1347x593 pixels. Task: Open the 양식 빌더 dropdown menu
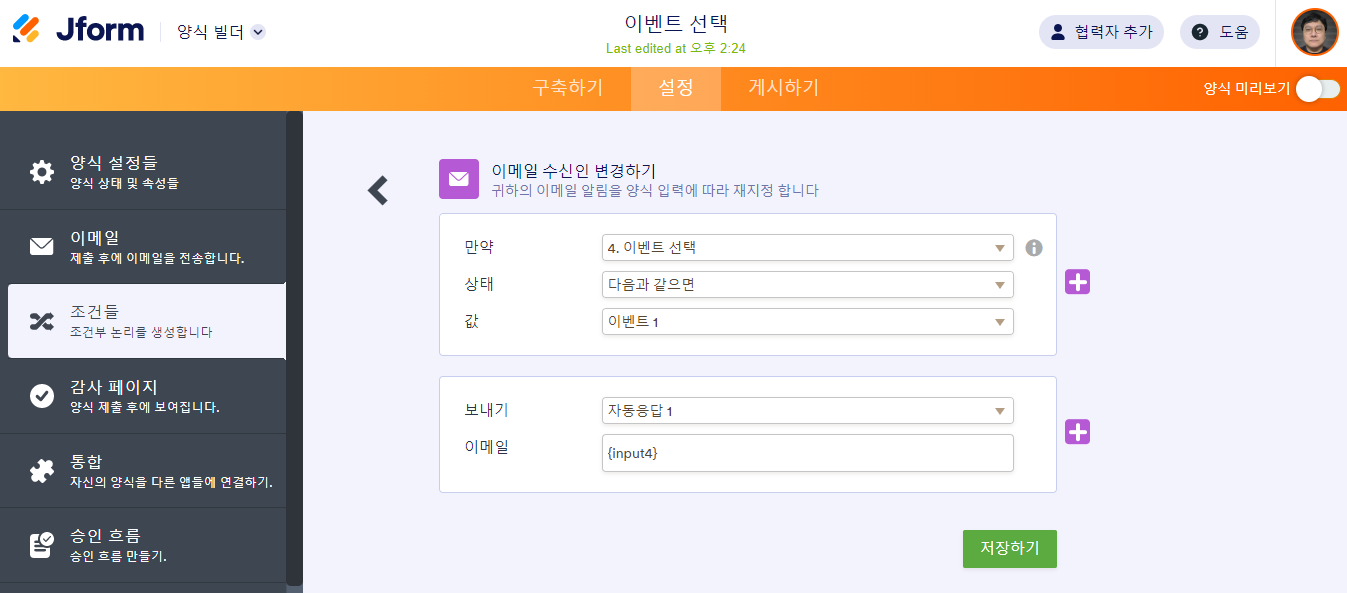[221, 32]
